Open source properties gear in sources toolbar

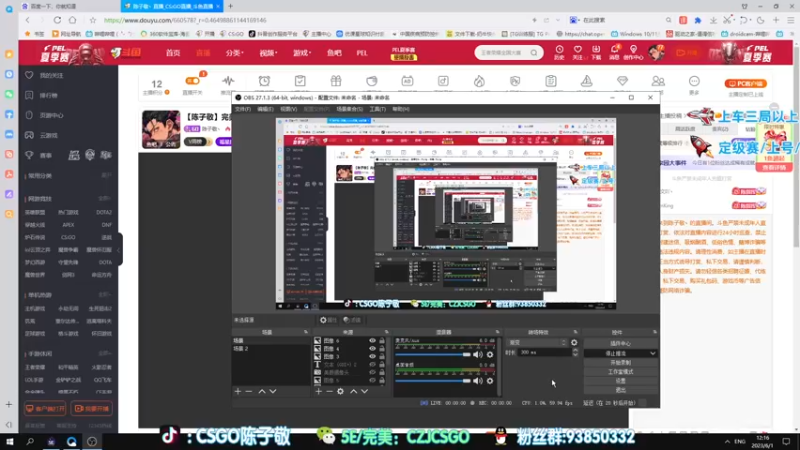(340, 391)
